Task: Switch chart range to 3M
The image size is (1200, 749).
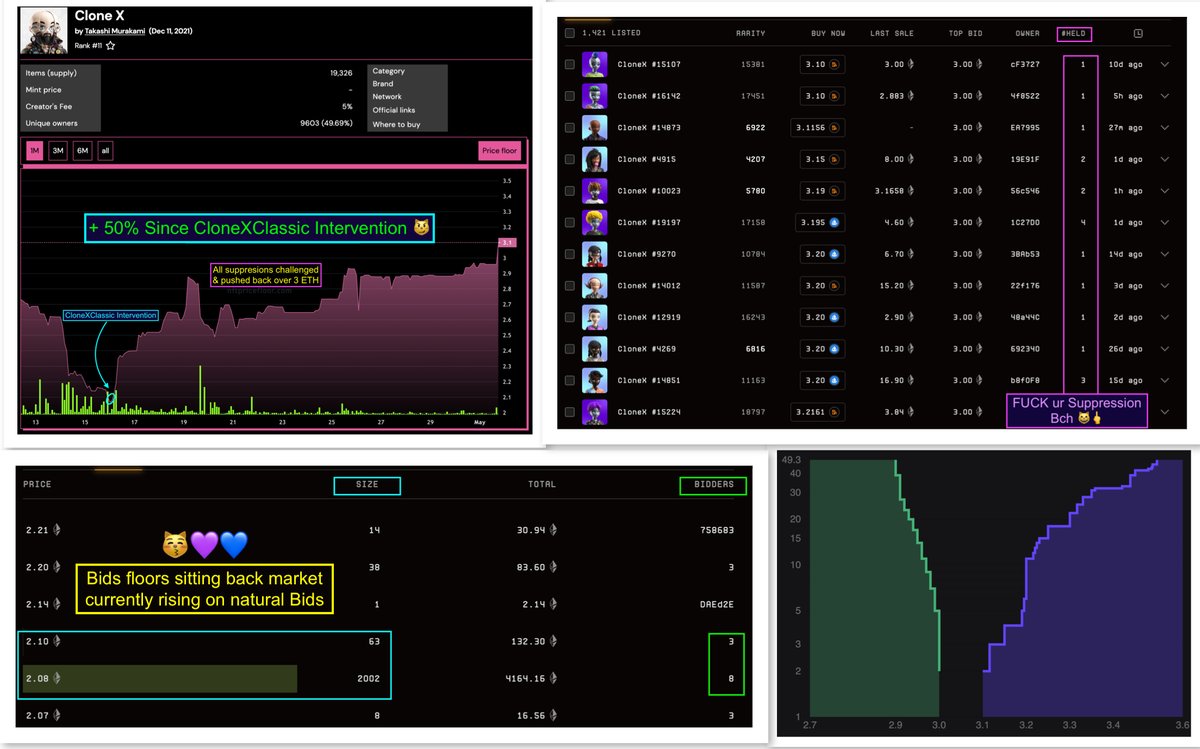Action: (59, 151)
